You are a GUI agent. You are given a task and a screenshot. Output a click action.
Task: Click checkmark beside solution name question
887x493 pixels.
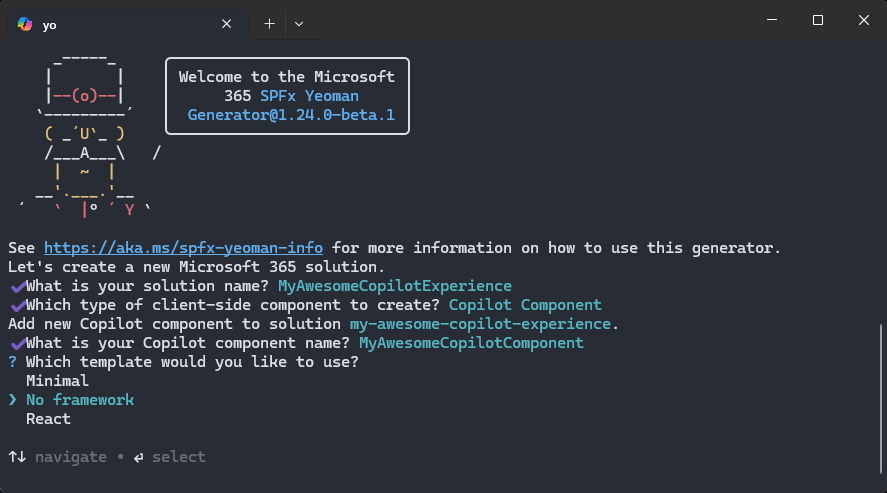18,287
